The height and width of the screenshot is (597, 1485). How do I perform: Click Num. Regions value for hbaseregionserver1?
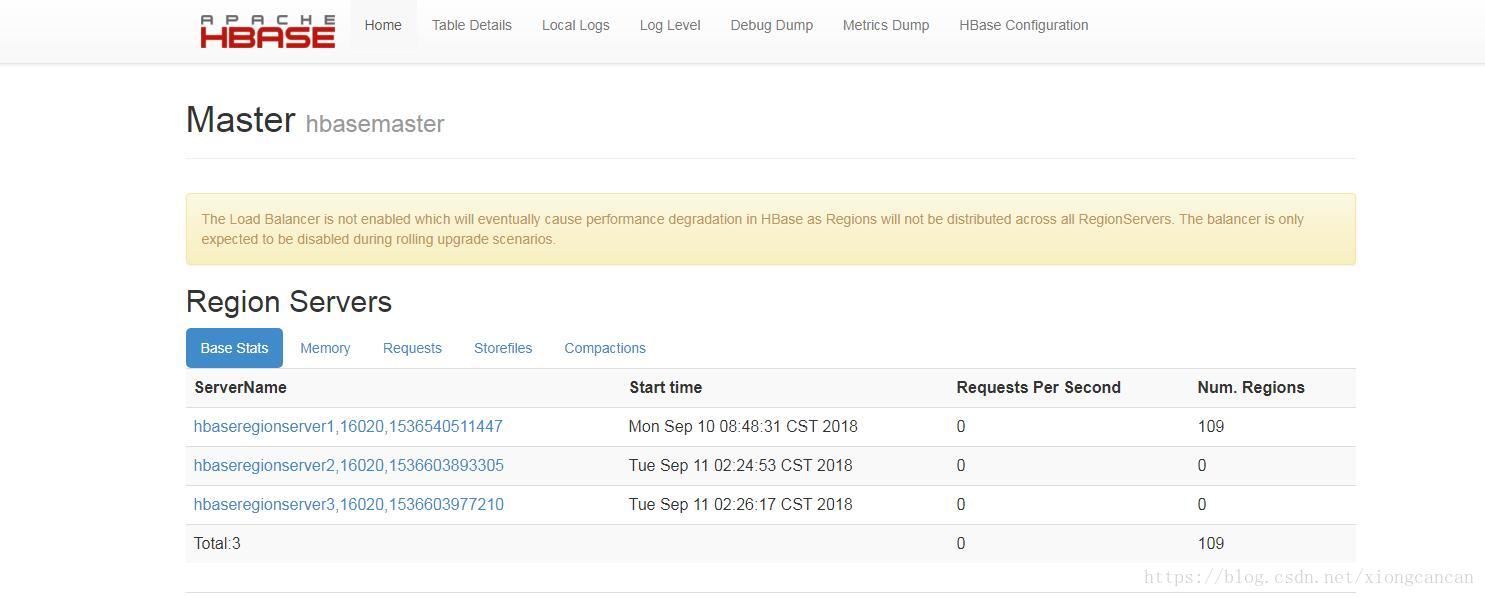coord(1211,426)
